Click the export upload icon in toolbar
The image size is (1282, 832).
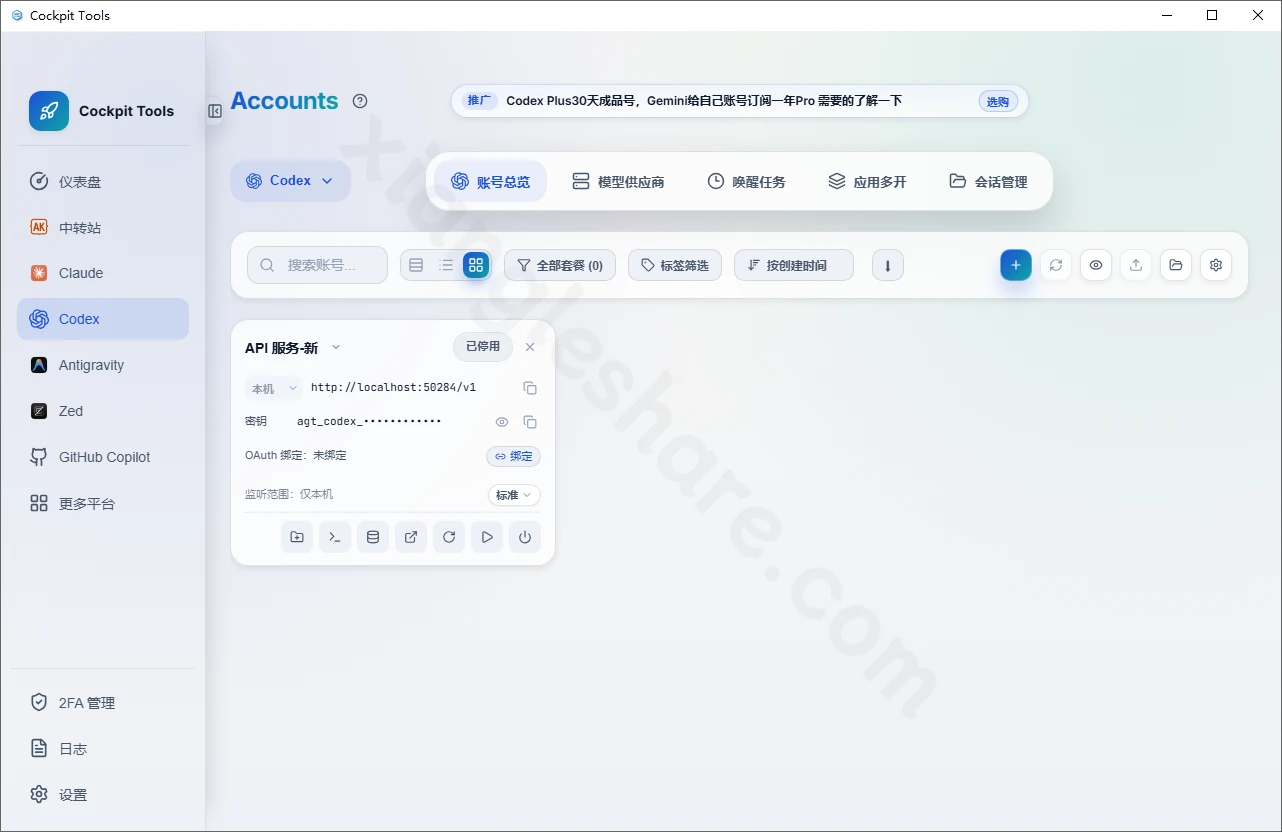(1136, 265)
